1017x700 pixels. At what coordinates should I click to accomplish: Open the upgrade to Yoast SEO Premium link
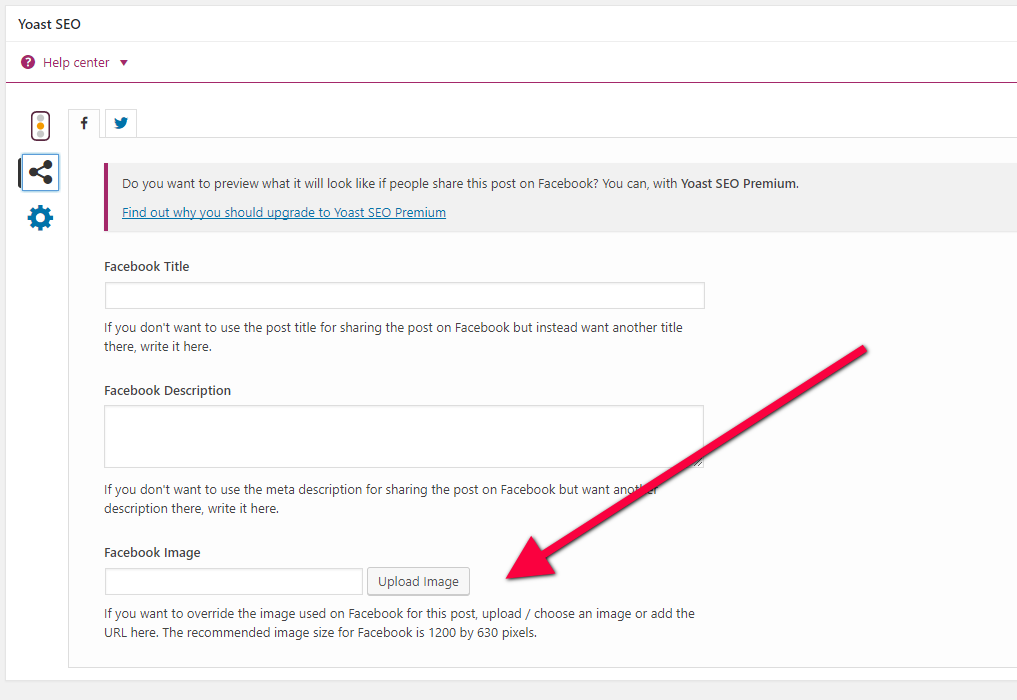coord(284,212)
